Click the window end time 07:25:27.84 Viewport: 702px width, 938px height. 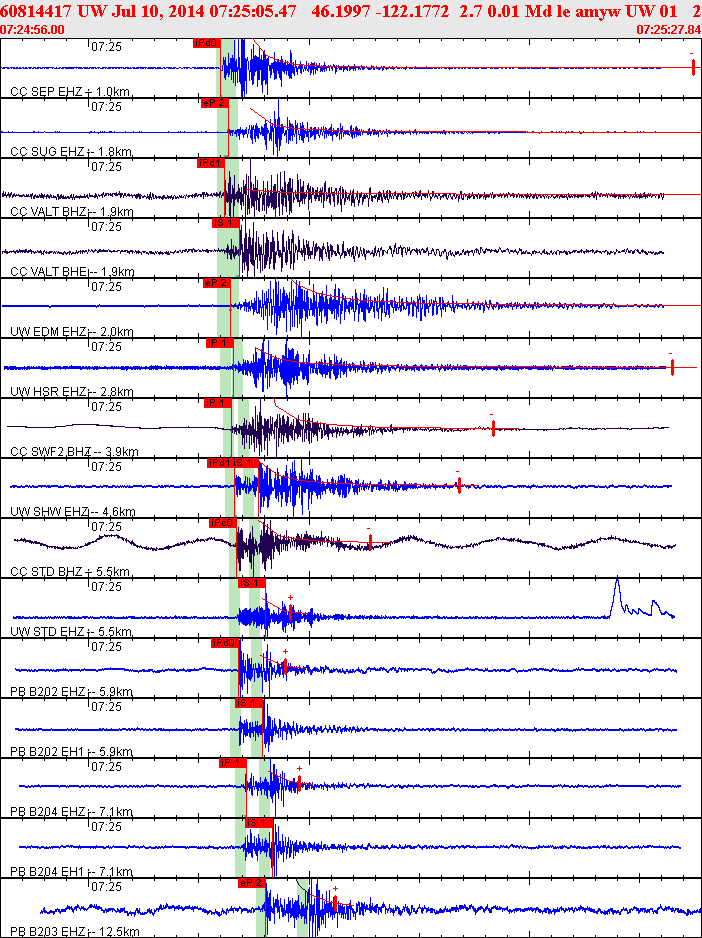[x=669, y=30]
